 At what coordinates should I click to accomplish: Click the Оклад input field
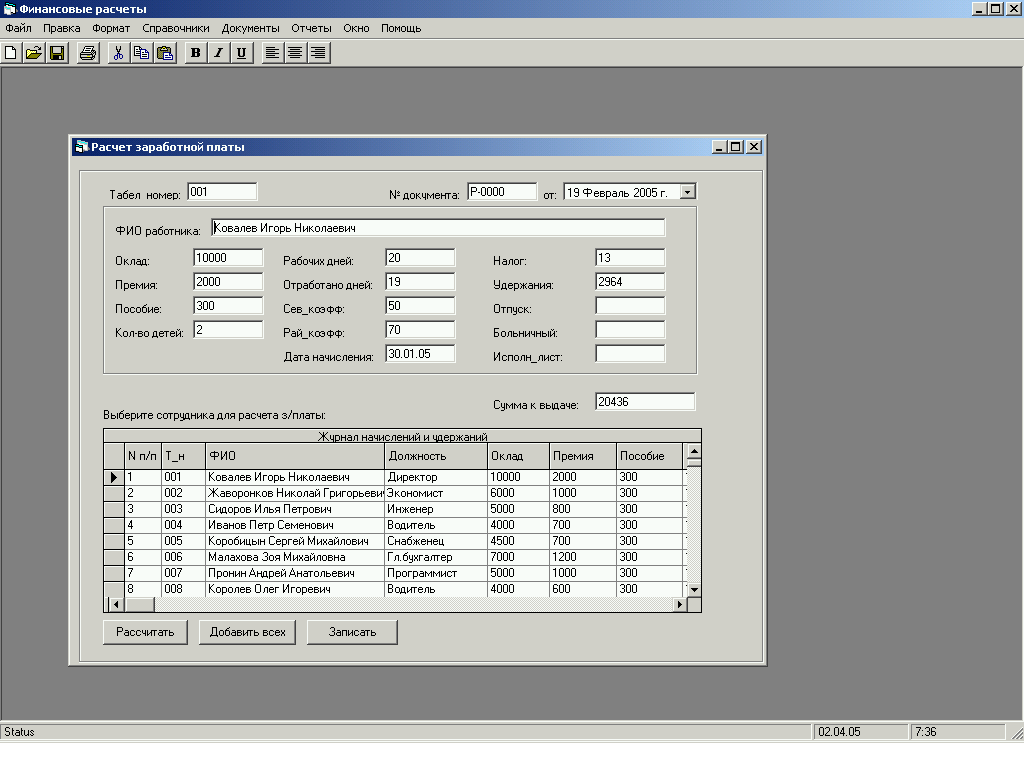coord(228,258)
